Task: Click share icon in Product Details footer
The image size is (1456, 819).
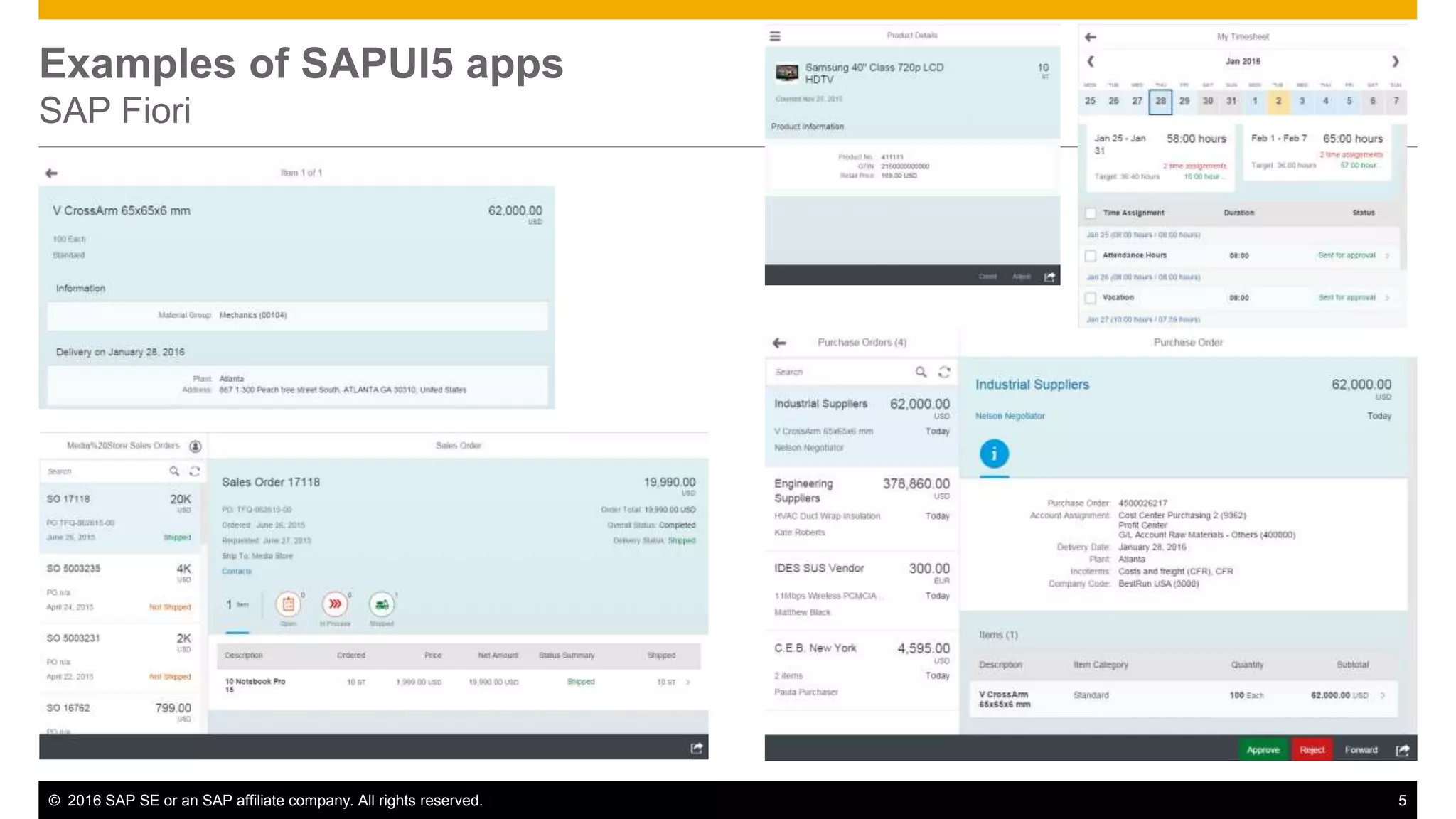Action: (1049, 277)
